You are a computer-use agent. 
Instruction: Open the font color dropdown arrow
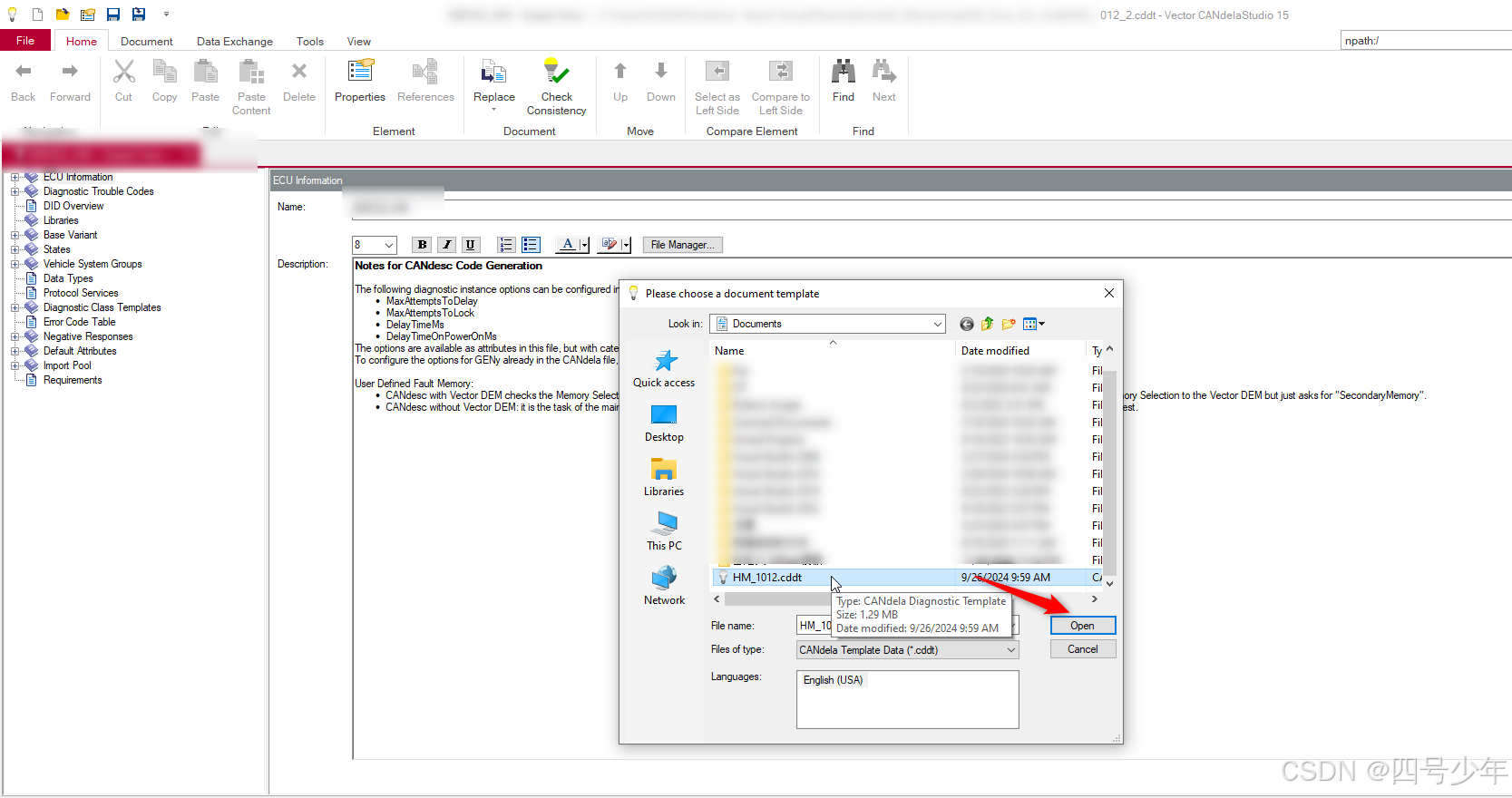[584, 245]
